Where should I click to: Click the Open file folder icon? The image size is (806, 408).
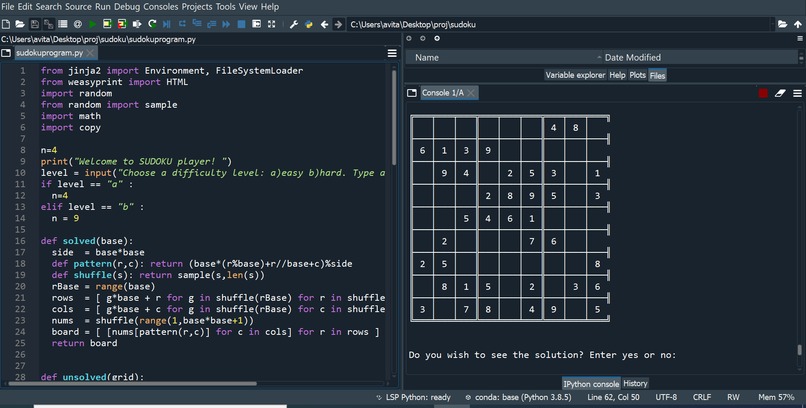(x=20, y=24)
